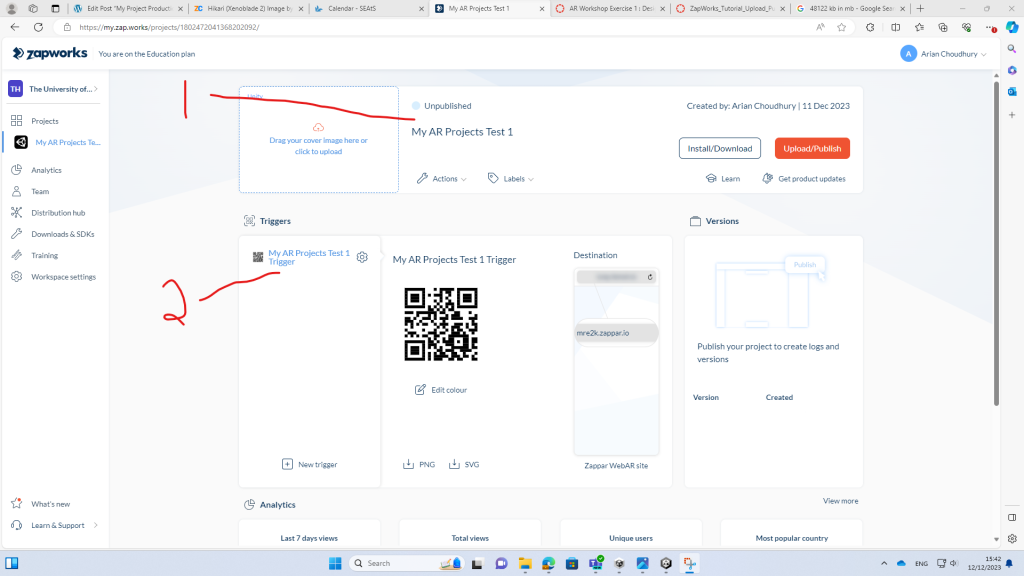Image resolution: width=1024 pixels, height=576 pixels.
Task: Select Projects in the sidebar menu
Action: click(45, 121)
